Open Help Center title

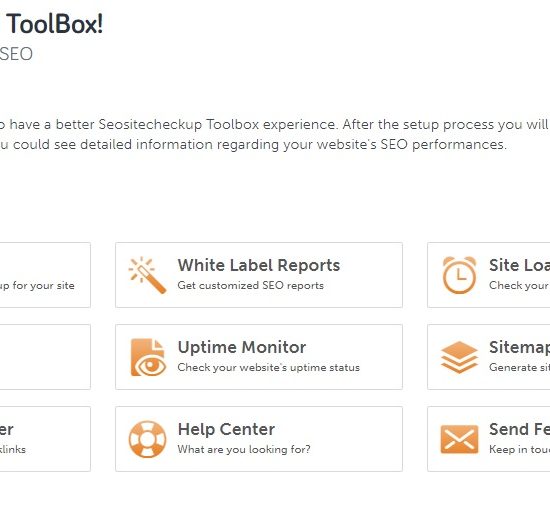pos(226,429)
